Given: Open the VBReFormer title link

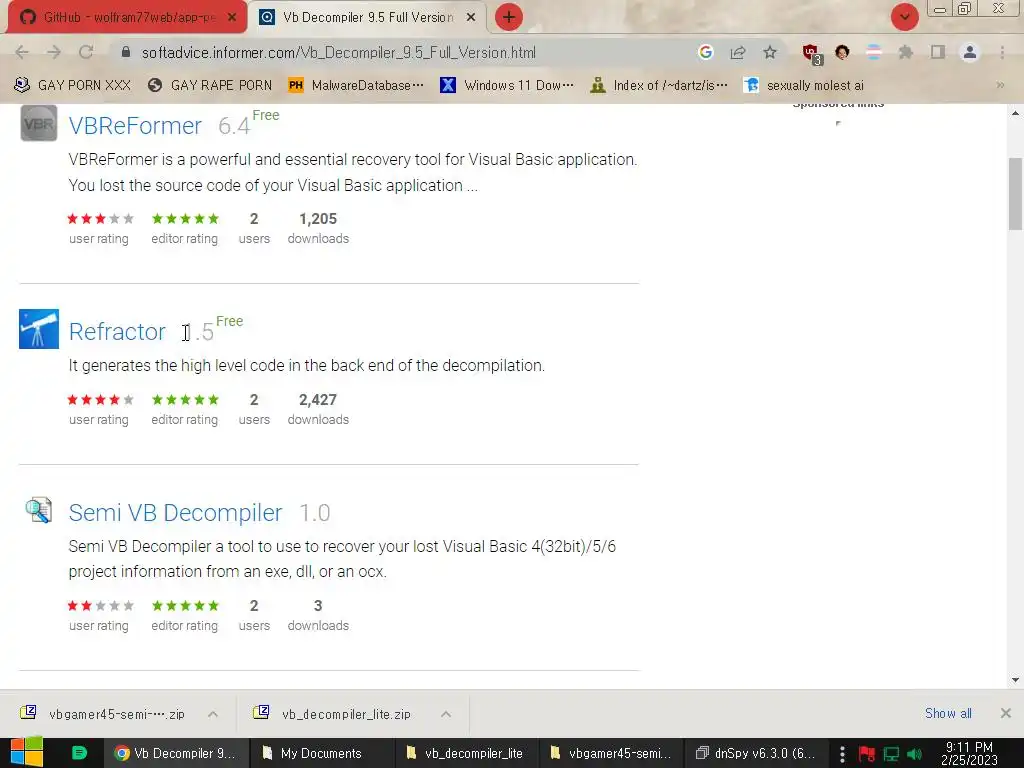Looking at the screenshot, I should click(x=135, y=125).
